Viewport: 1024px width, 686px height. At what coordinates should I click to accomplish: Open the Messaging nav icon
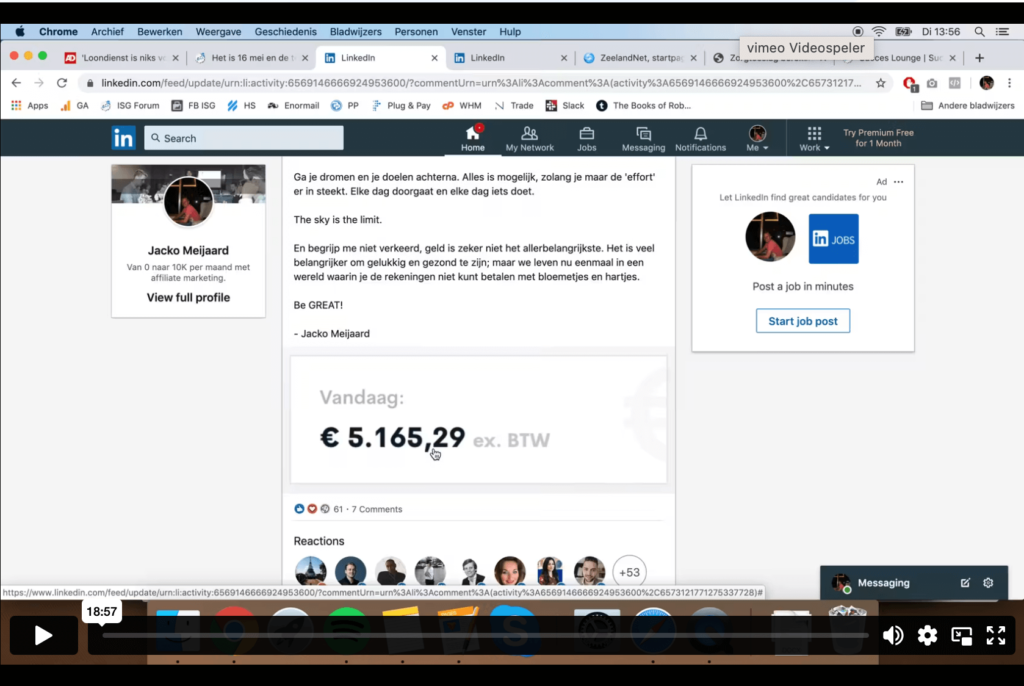643,134
